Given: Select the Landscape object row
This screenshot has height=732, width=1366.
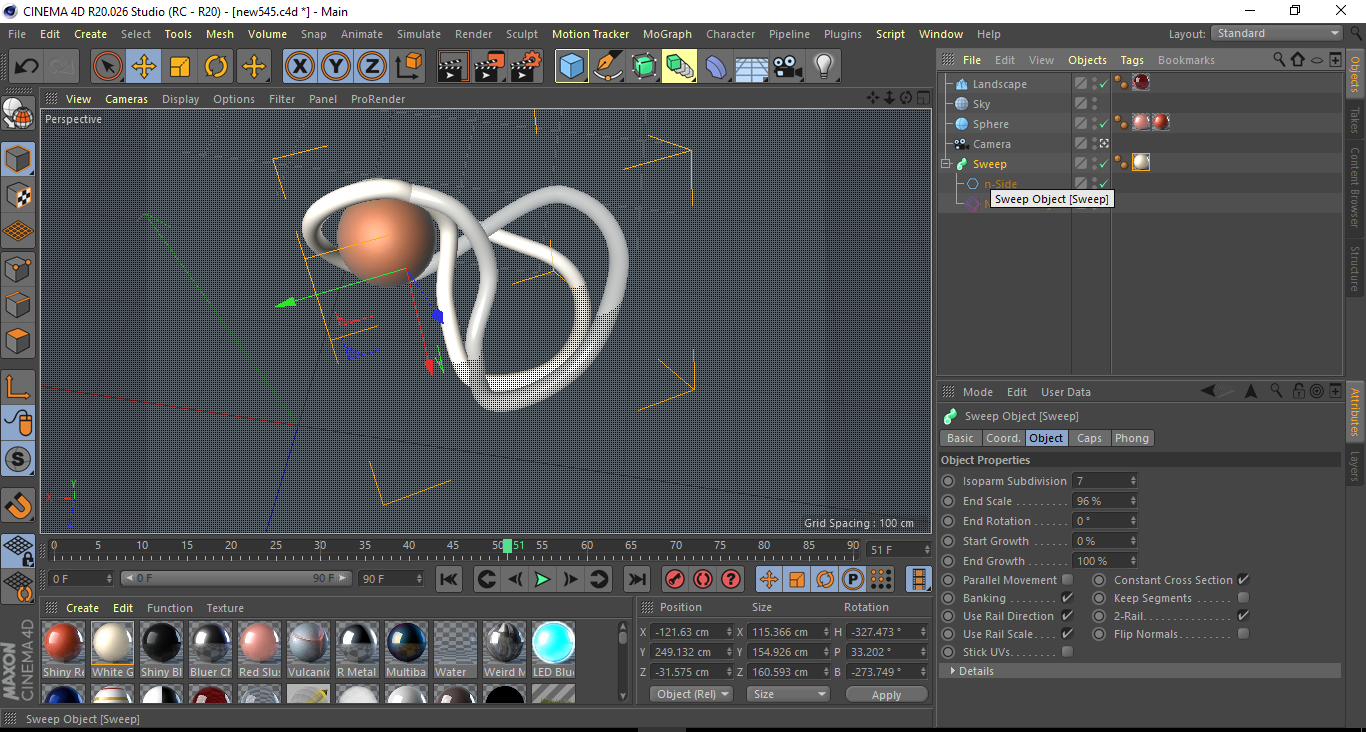Looking at the screenshot, I should click(x=1000, y=84).
